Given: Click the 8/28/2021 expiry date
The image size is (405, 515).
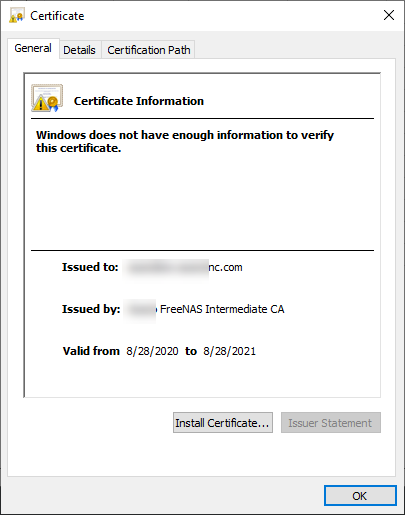Looking at the screenshot, I should 230,351.
